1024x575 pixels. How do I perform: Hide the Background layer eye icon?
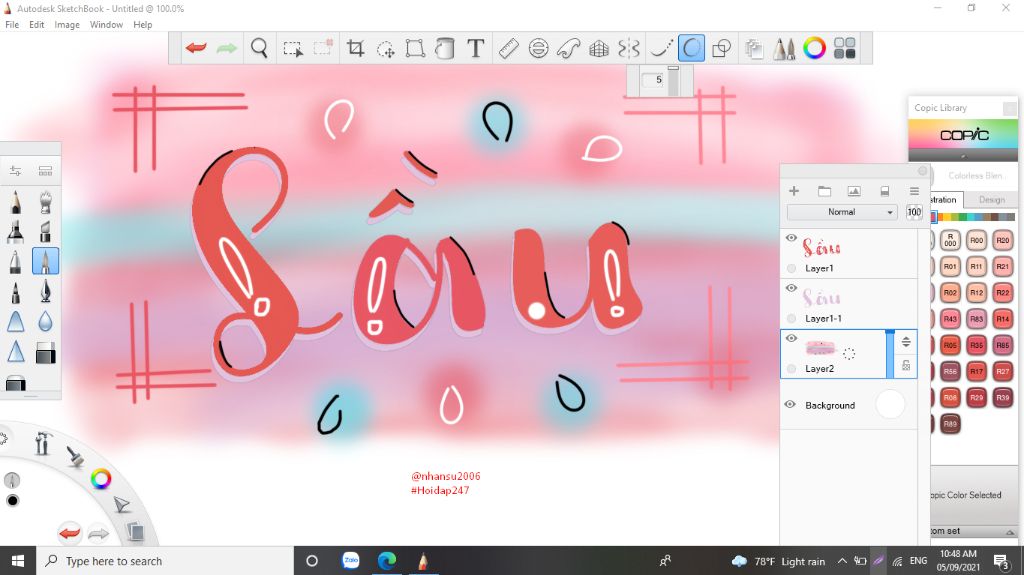click(x=790, y=404)
